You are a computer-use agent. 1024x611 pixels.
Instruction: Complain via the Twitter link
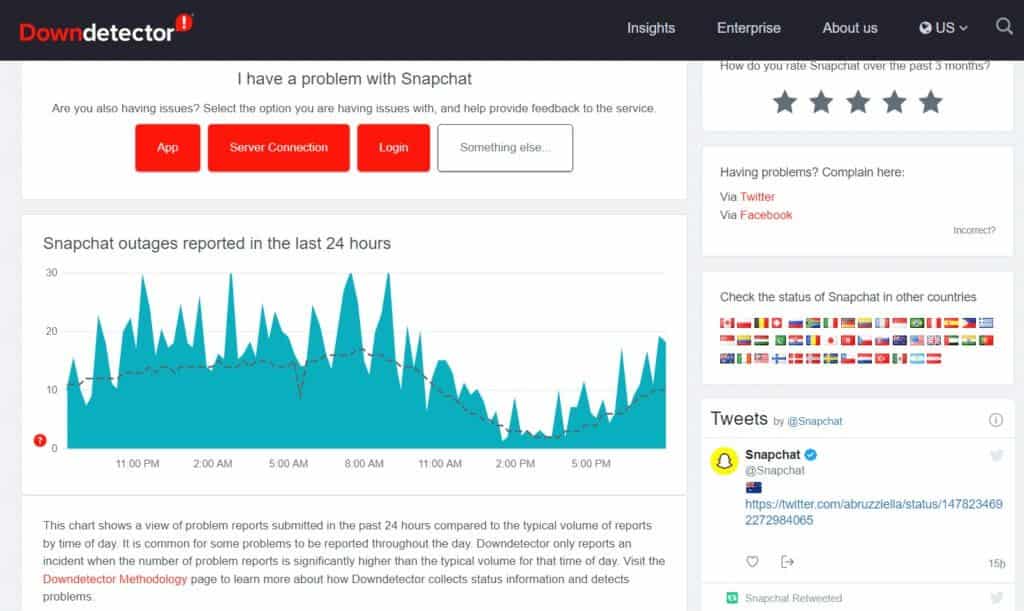(757, 196)
